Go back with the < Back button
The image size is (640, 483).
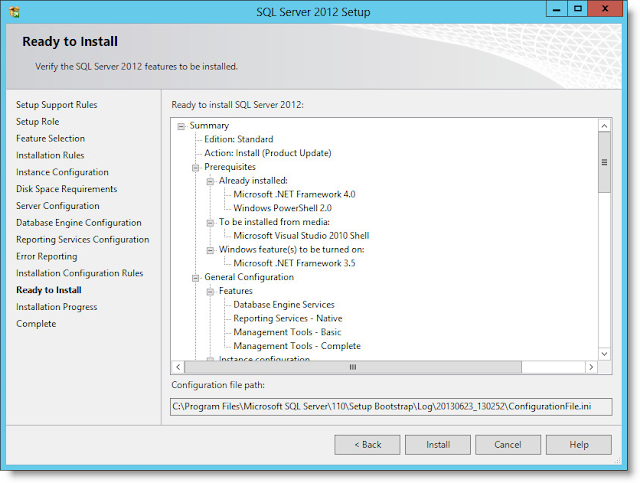tap(367, 445)
